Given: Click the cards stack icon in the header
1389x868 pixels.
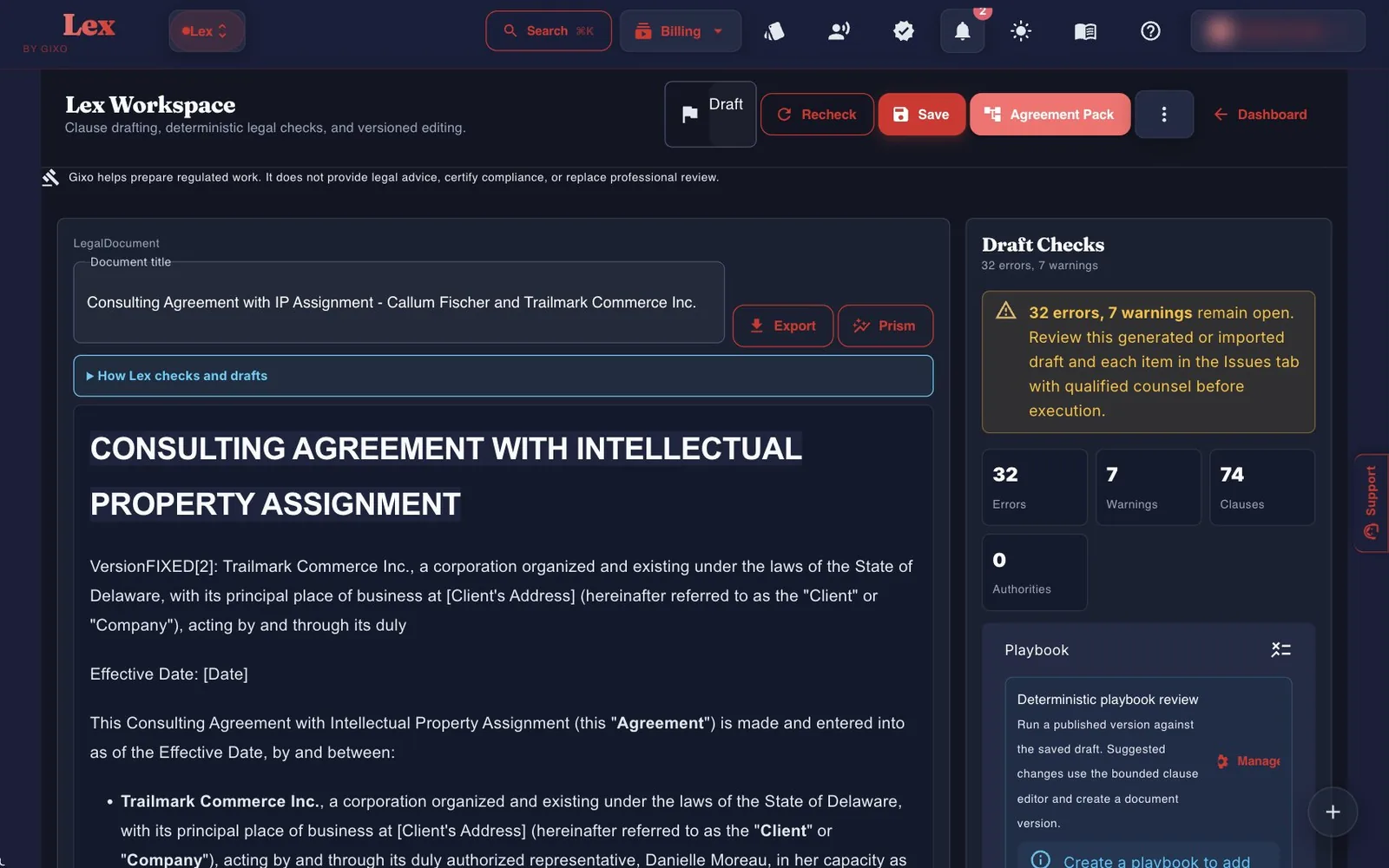Looking at the screenshot, I should [774, 31].
